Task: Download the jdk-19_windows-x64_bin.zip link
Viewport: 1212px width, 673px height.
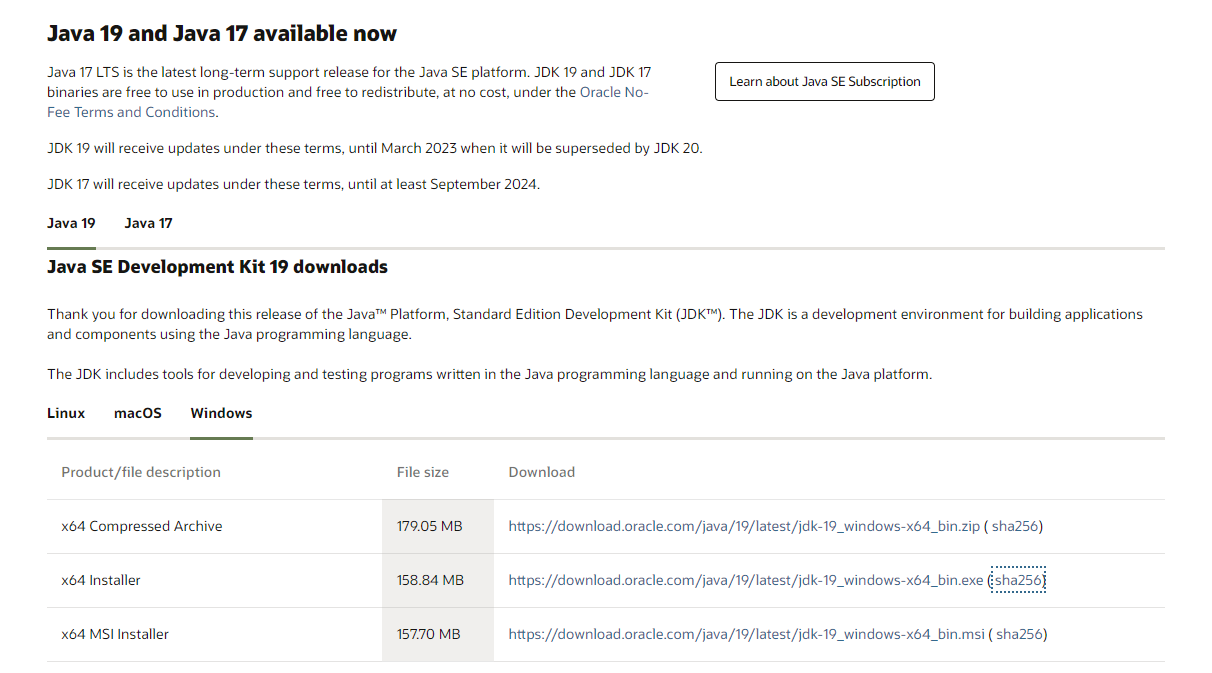Action: point(744,526)
